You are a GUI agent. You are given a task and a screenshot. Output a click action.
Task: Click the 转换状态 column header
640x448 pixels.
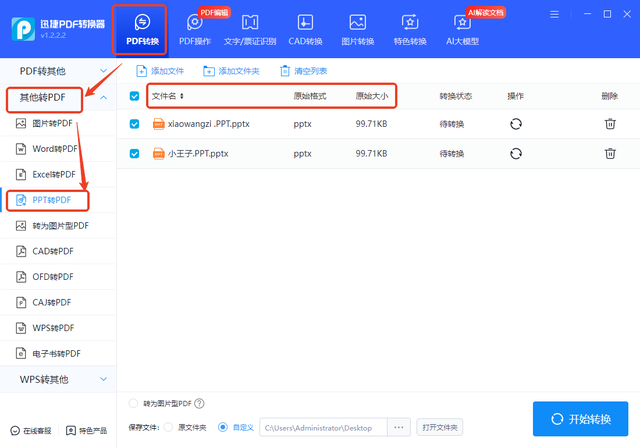(456, 96)
